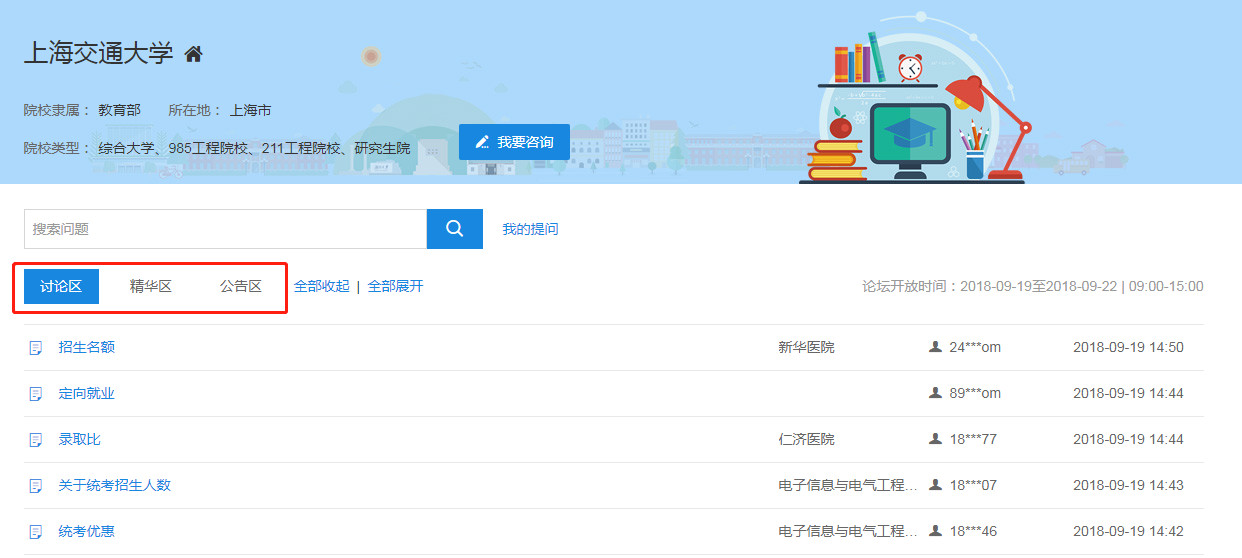Click the document icon for 统考优惠
This screenshot has width=1242, height=558.
pyautogui.click(x=36, y=532)
